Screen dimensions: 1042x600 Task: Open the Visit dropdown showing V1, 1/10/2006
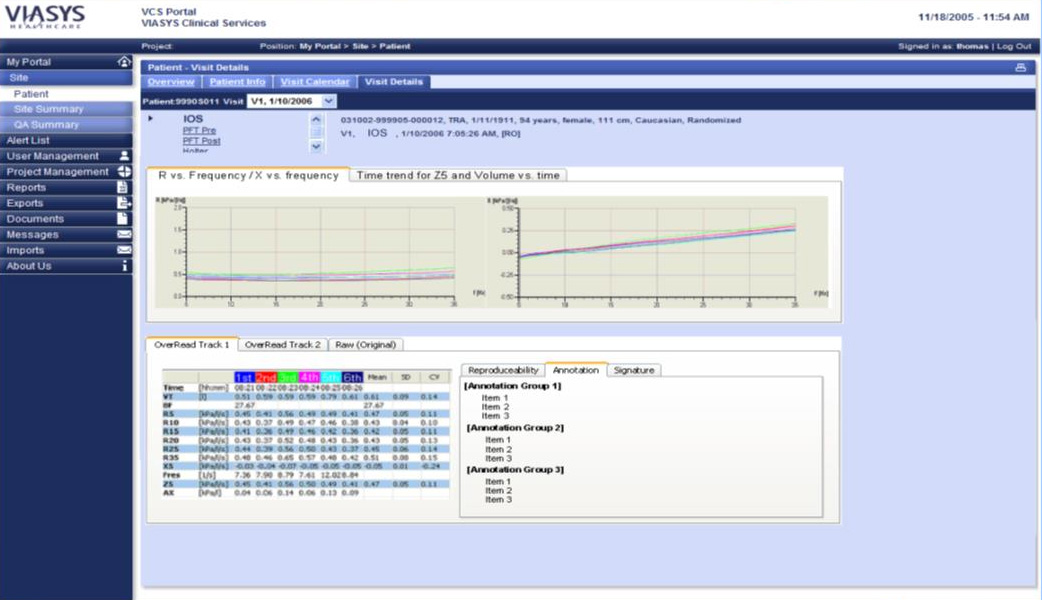coord(291,101)
